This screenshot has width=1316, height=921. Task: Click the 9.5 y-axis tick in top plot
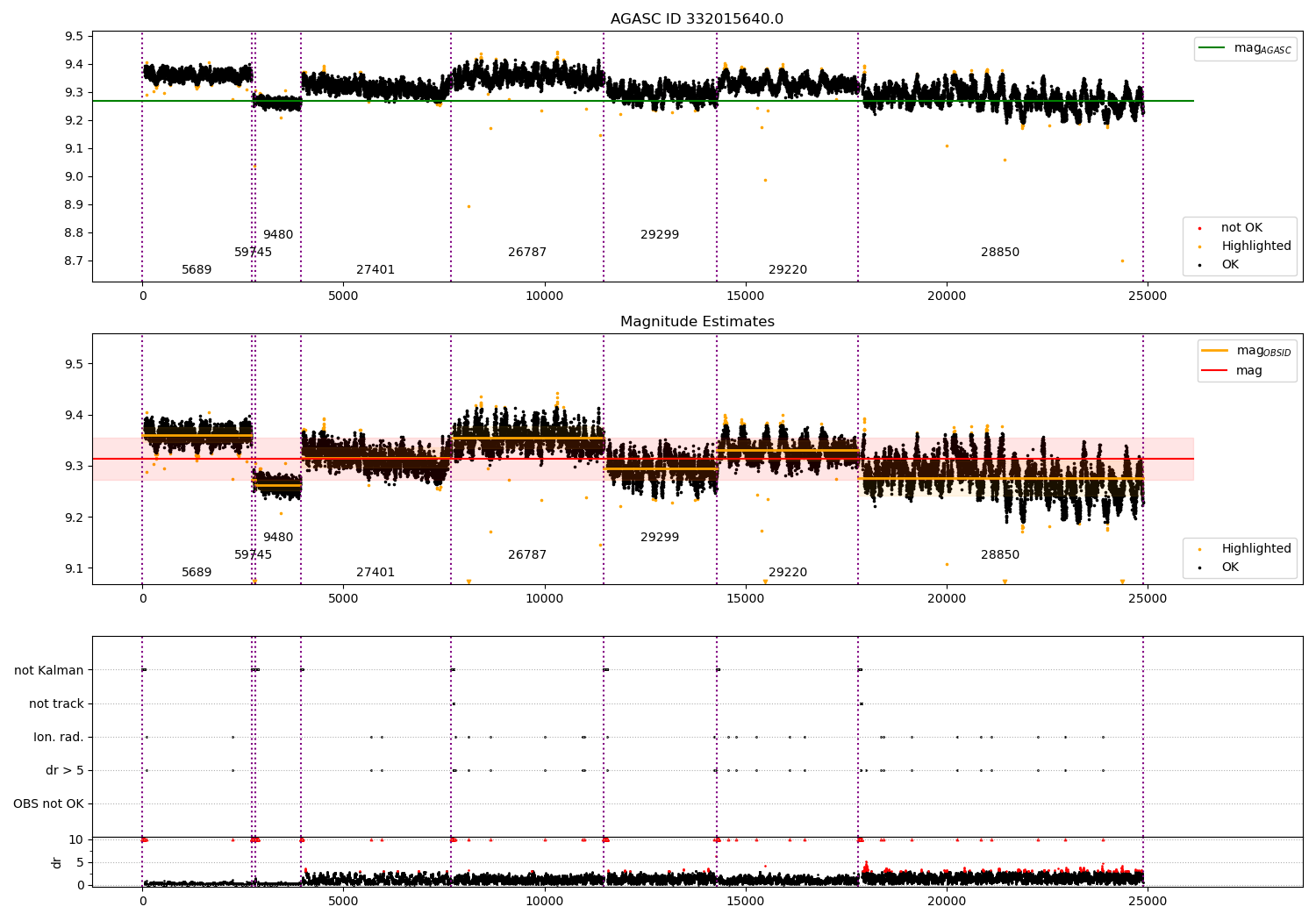[74, 37]
